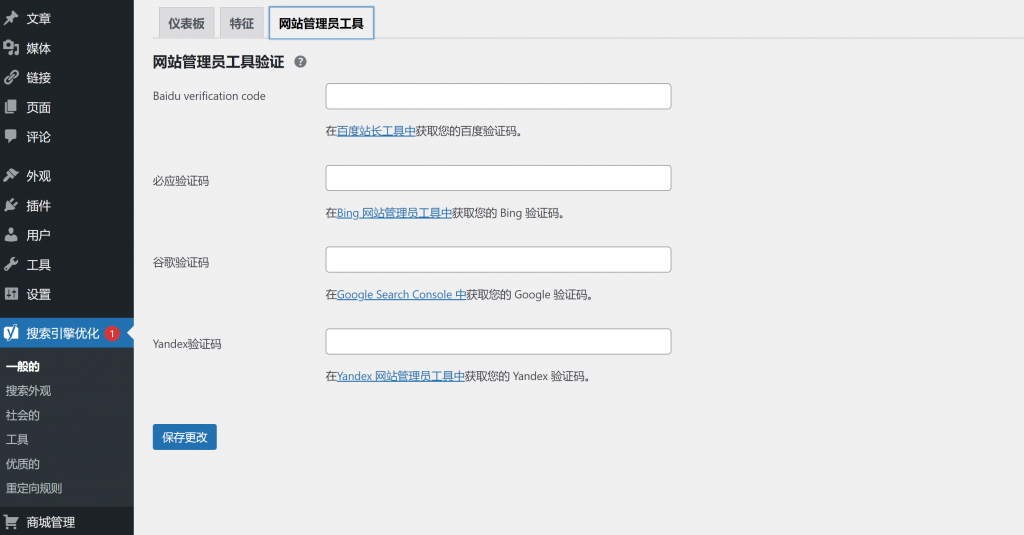Open the 搜索外观 submenu item
Viewport: 1024px width, 535px height.
[x=28, y=391]
